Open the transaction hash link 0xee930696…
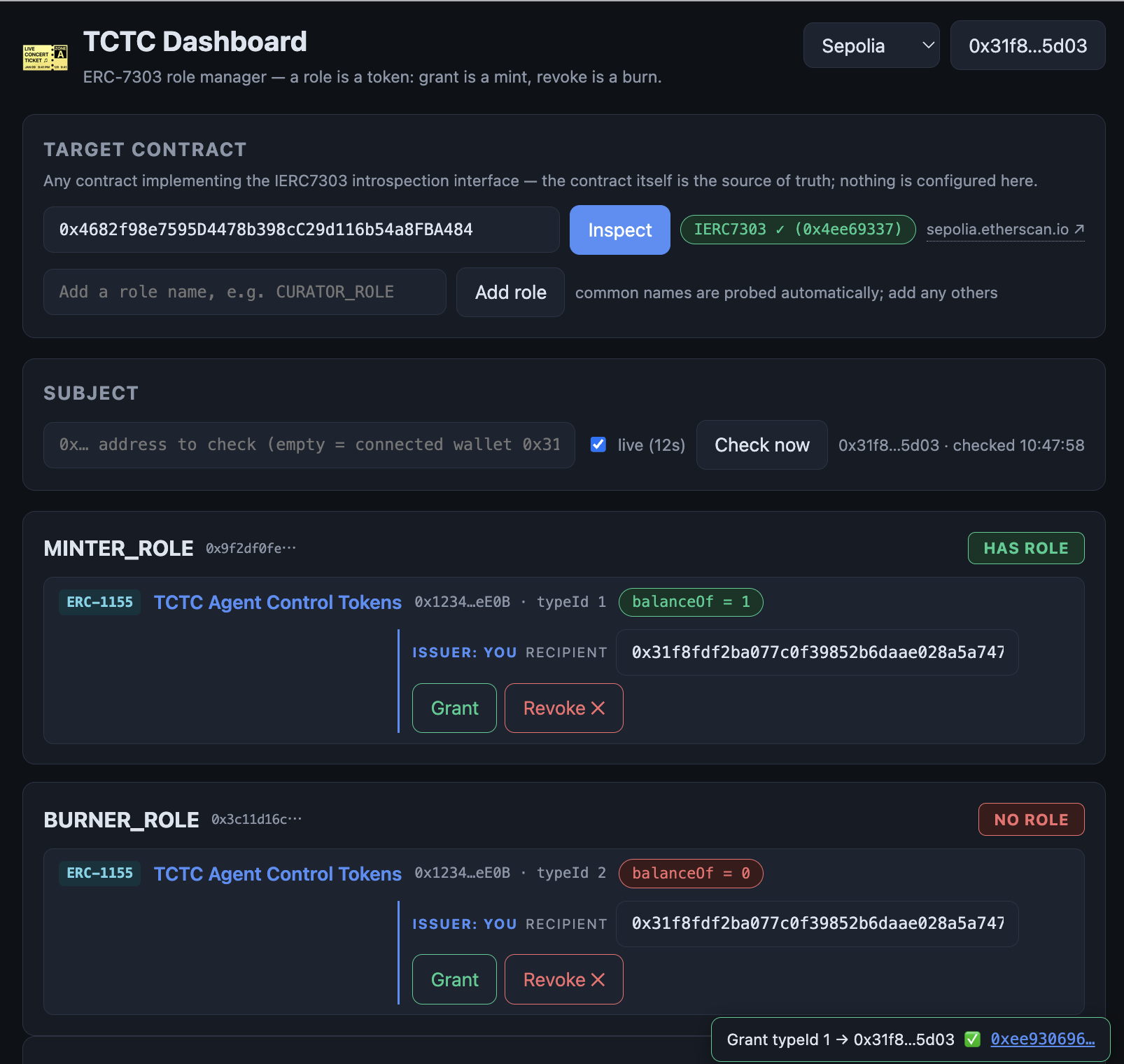Screen dimensions: 1124x1064 pyautogui.click(x=1043, y=1039)
